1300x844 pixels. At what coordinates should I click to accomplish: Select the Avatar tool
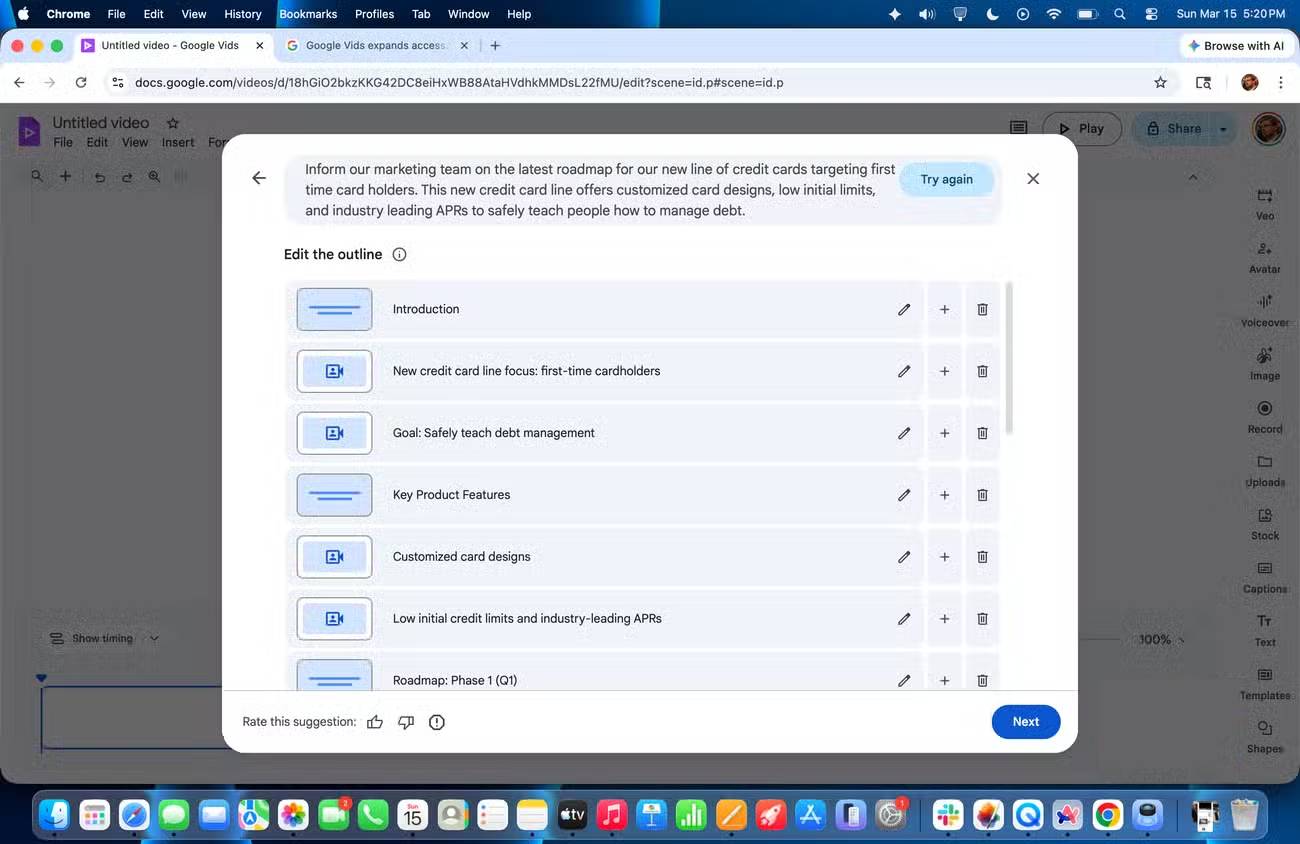point(1264,256)
